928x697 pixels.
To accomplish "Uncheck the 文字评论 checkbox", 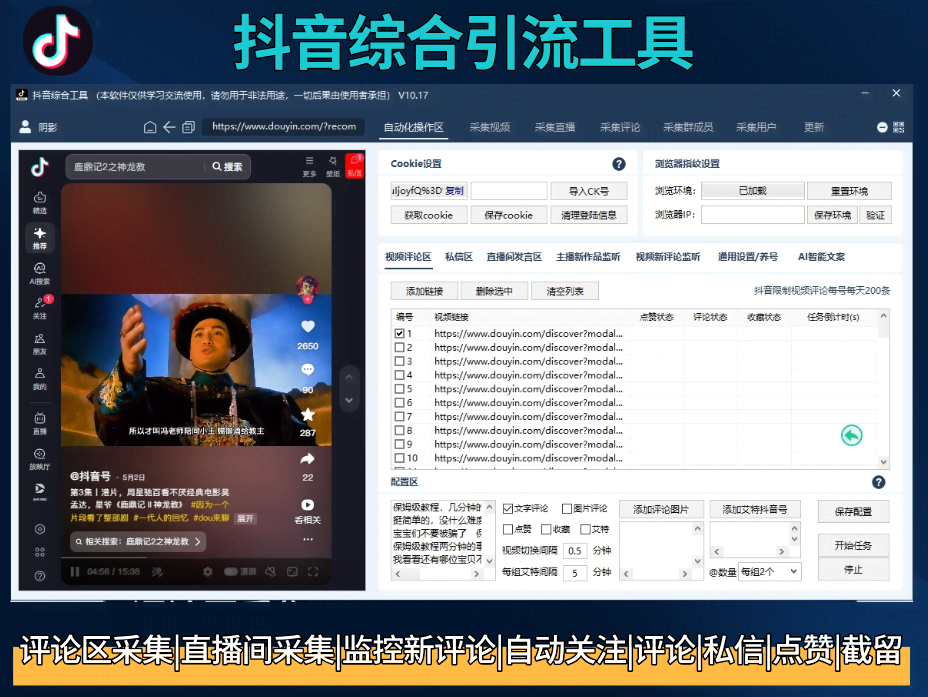I will tap(507, 510).
